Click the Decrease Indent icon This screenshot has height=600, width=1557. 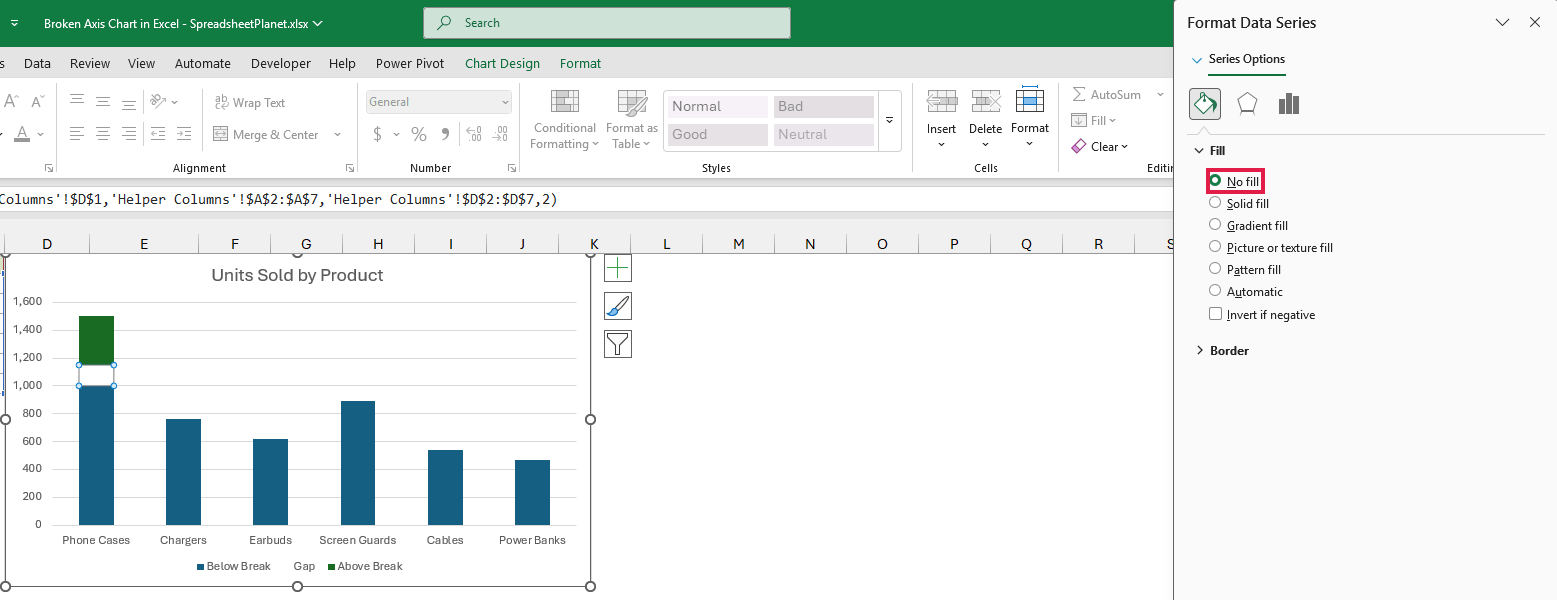158,134
